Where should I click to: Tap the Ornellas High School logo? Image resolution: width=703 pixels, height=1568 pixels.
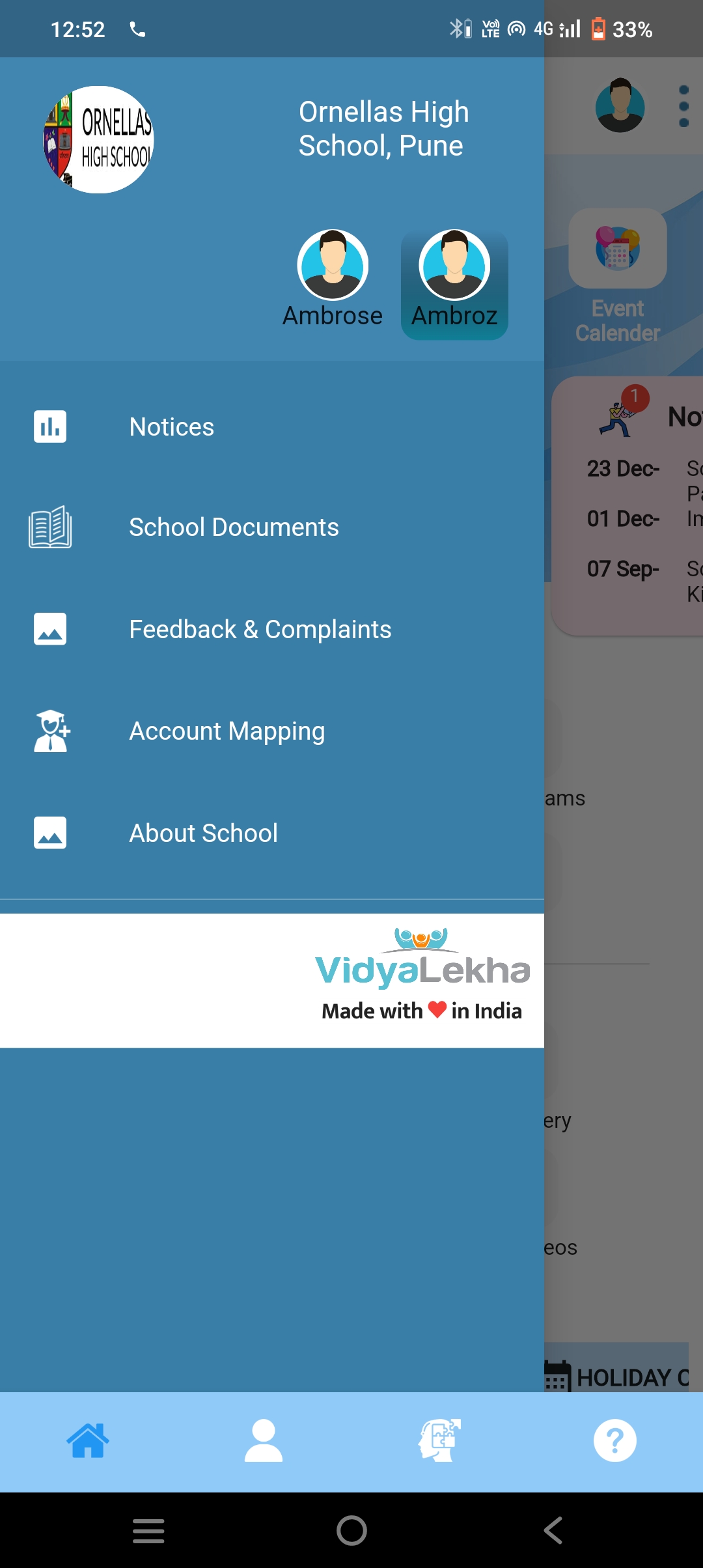tap(98, 139)
